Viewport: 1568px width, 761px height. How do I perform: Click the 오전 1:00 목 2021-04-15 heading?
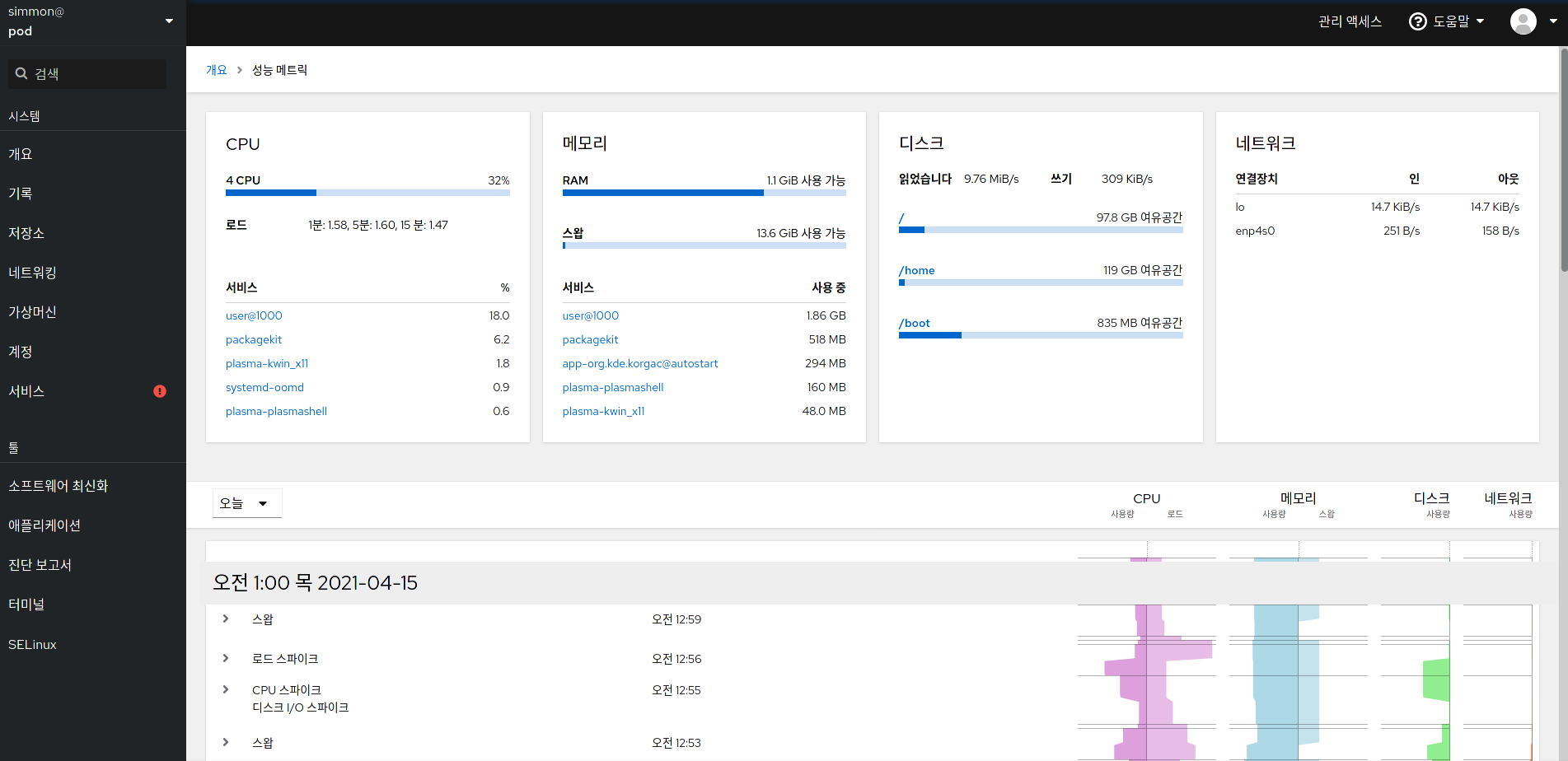tap(316, 583)
